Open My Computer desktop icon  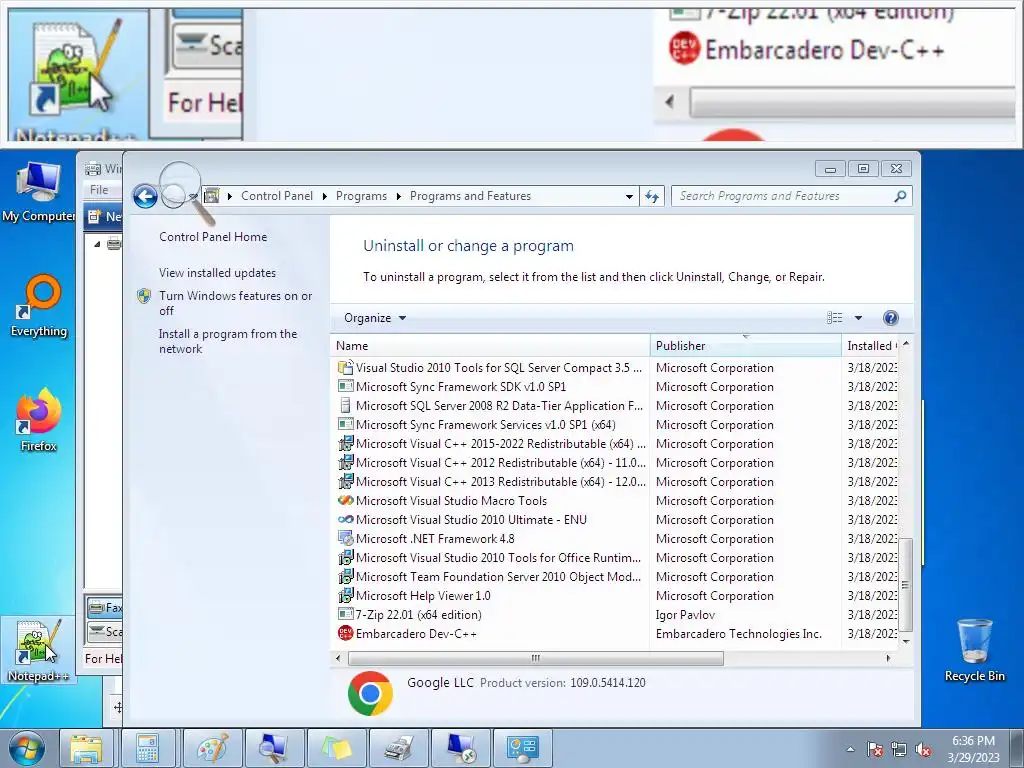click(x=38, y=191)
